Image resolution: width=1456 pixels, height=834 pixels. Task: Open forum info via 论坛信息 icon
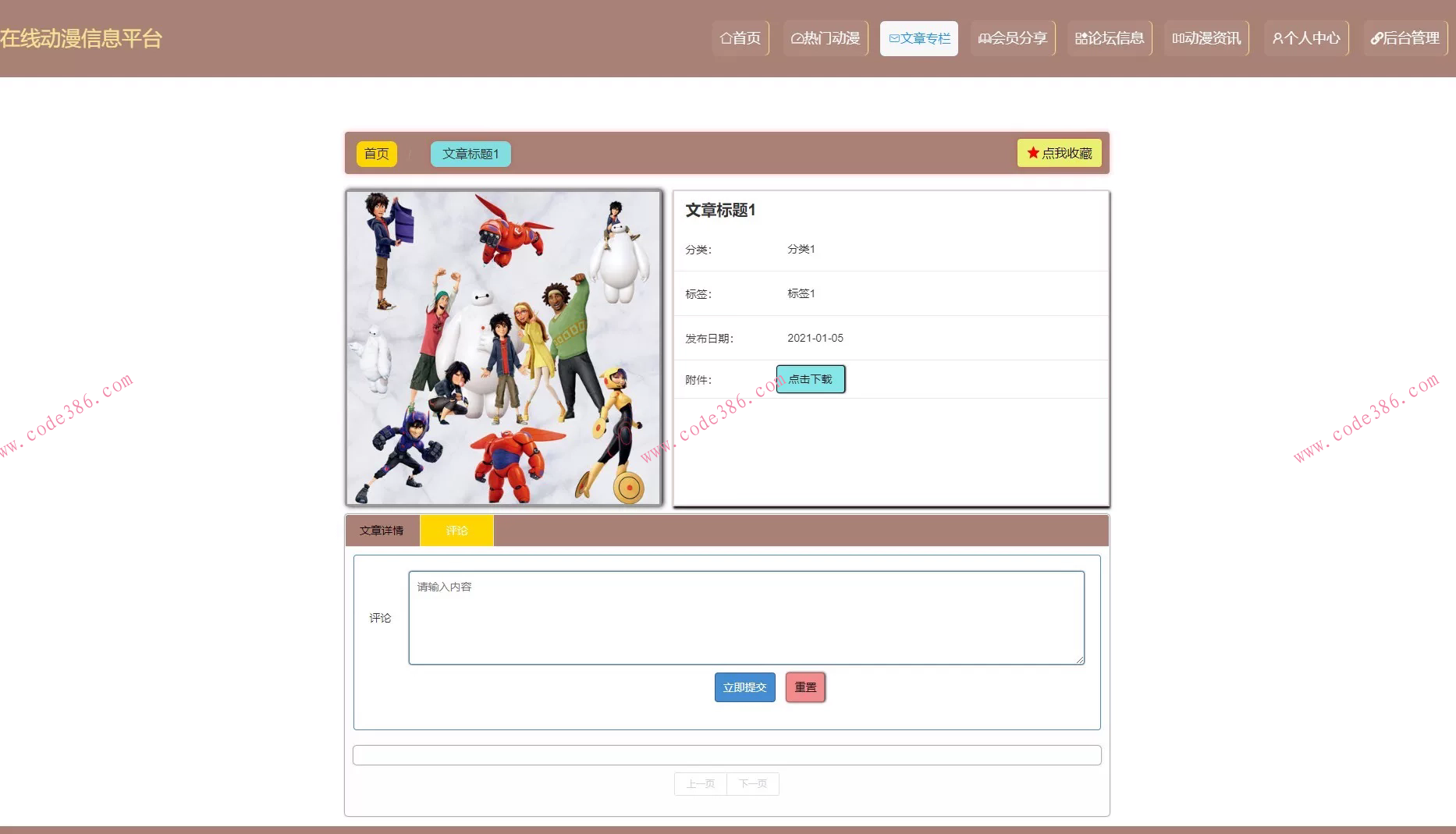[1081, 37]
